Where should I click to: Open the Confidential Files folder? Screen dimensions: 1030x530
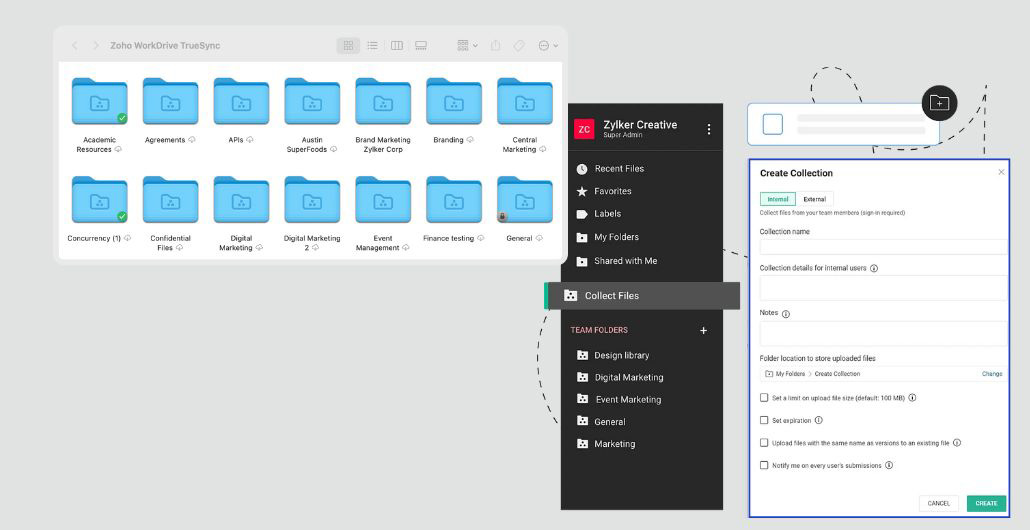(x=170, y=200)
